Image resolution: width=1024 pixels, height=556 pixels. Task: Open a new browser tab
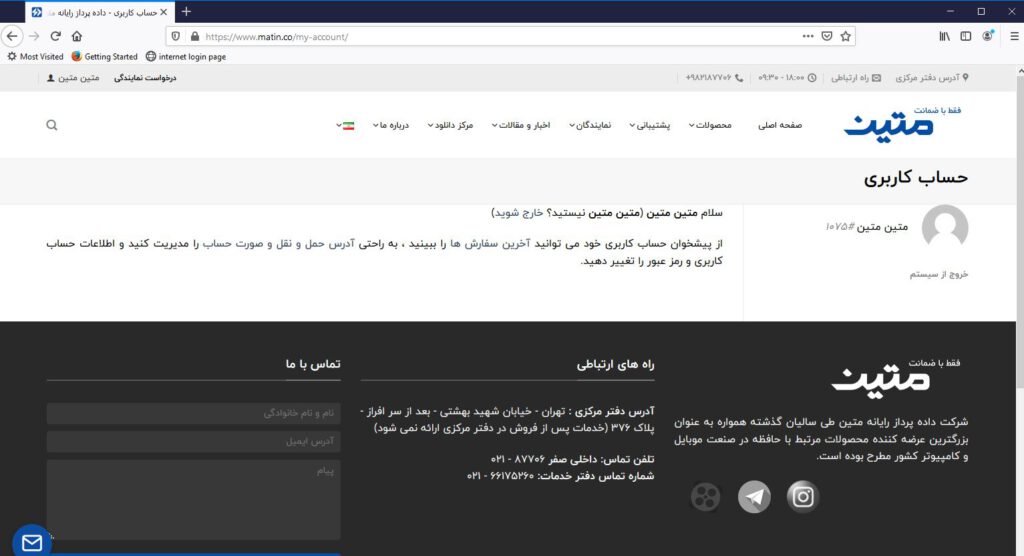186,12
